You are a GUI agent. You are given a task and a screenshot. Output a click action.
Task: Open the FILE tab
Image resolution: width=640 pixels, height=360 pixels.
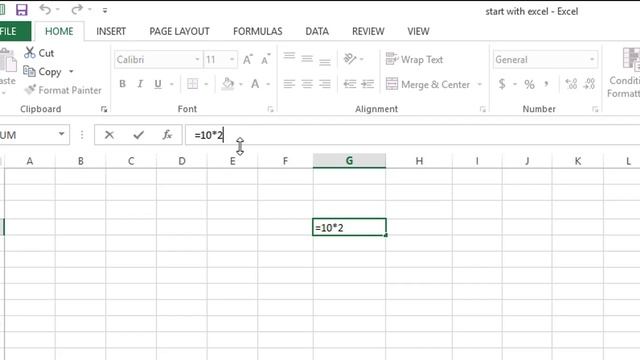tap(9, 31)
